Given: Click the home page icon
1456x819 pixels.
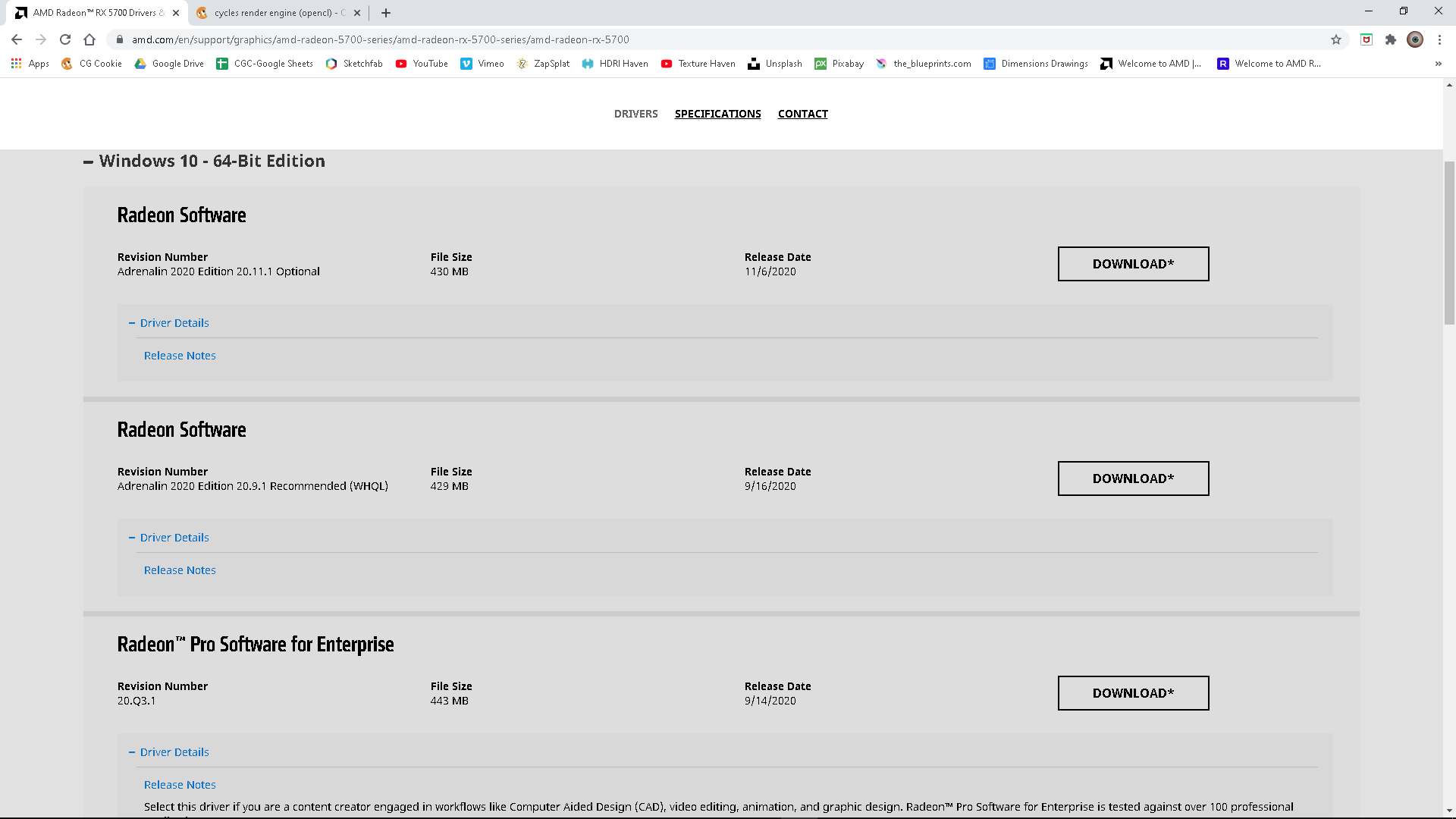Looking at the screenshot, I should [x=89, y=39].
